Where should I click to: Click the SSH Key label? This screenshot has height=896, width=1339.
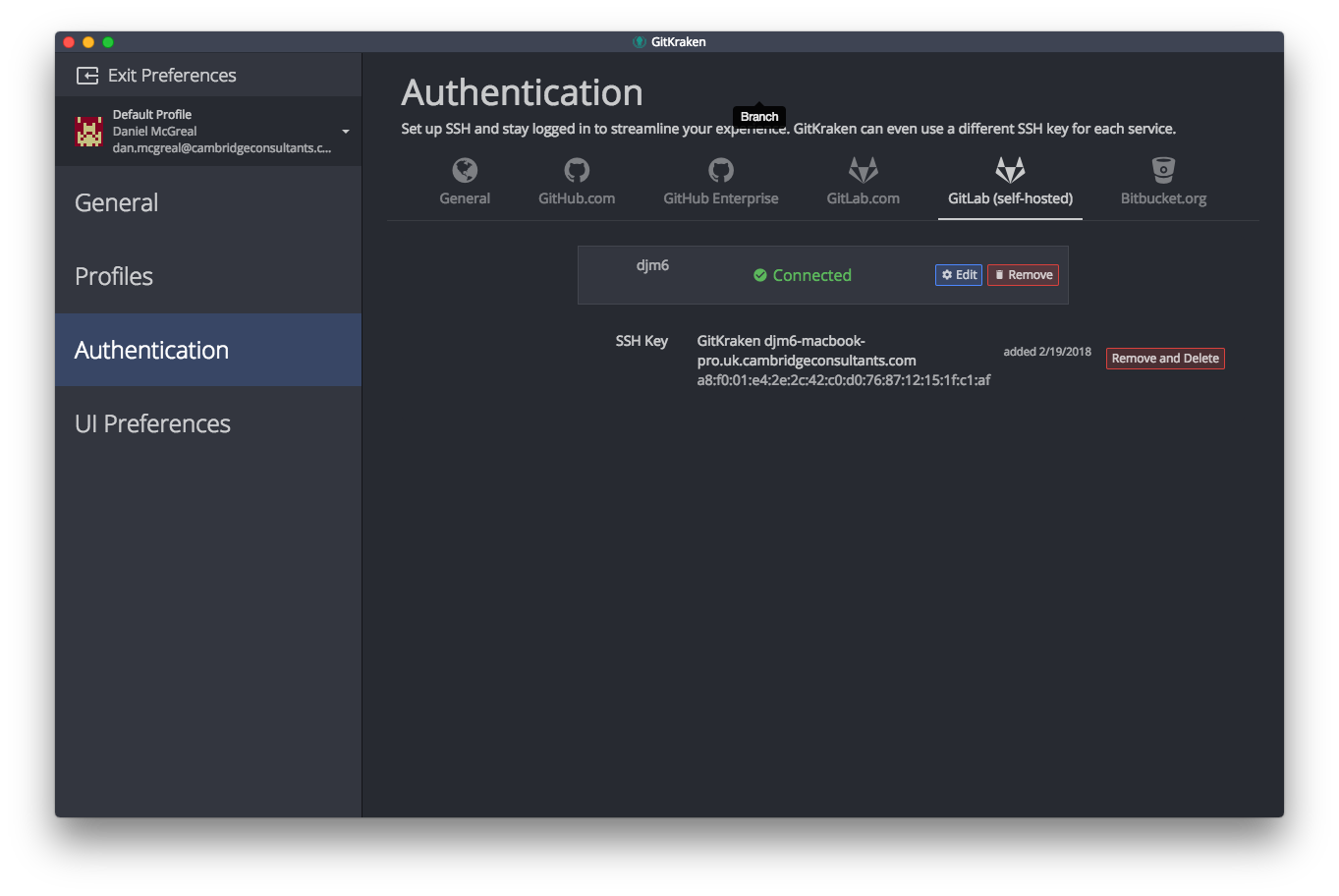642,341
